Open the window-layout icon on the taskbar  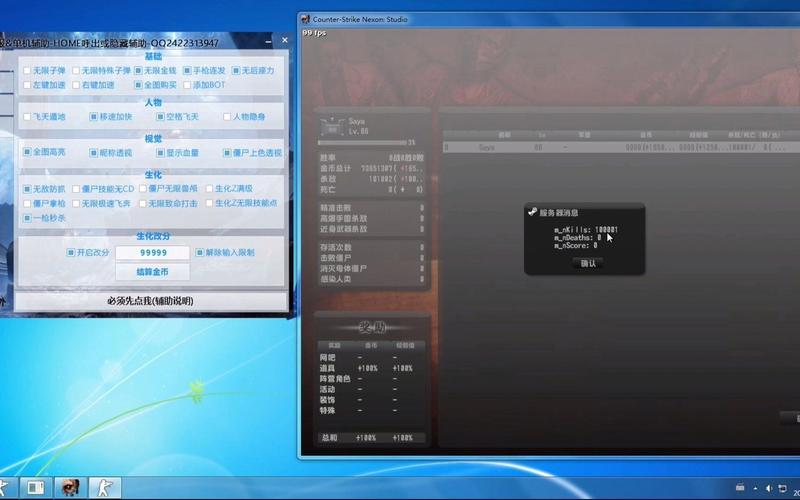tap(35, 487)
